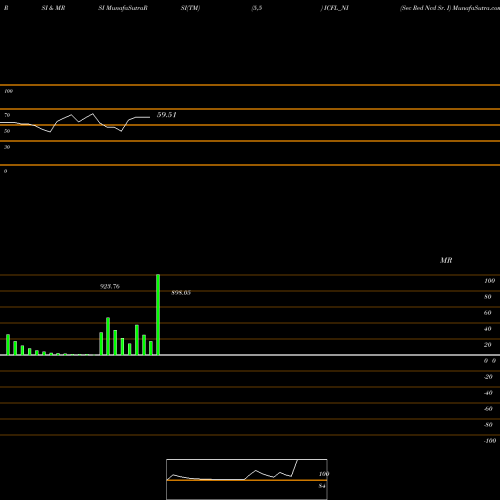Click the 70 level label on RSI panel
500x500 pixels.
pos(7,115)
